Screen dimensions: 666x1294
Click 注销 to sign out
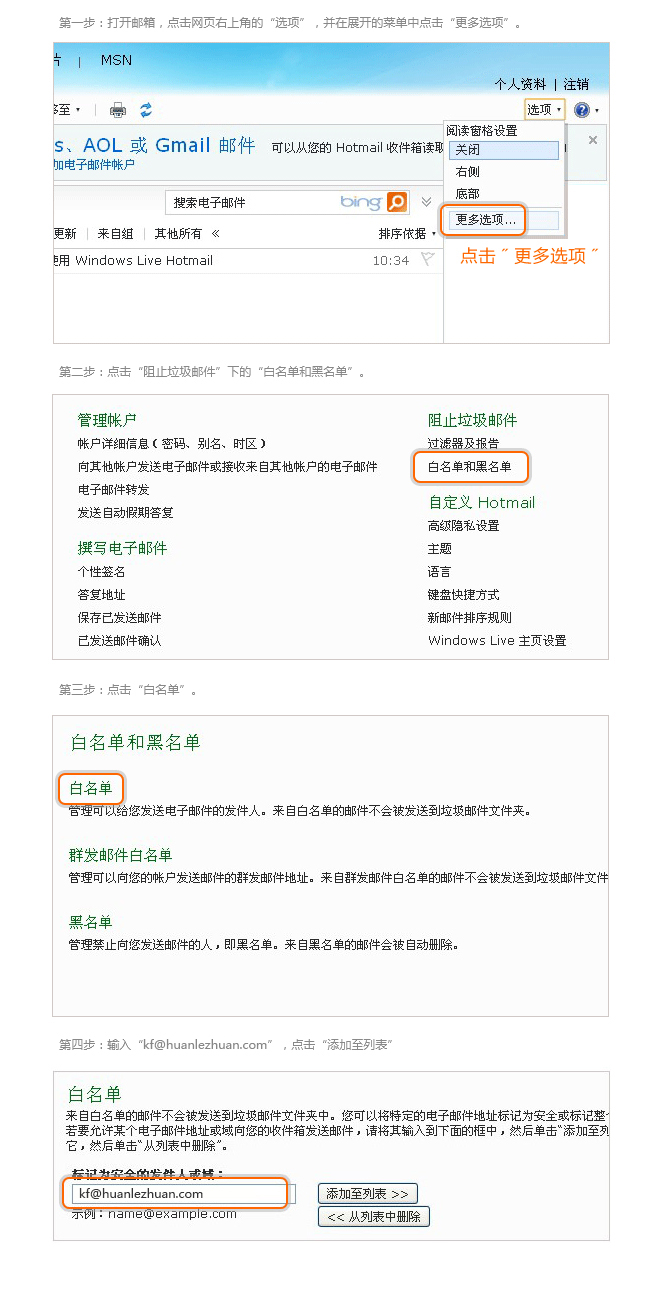[x=576, y=84]
